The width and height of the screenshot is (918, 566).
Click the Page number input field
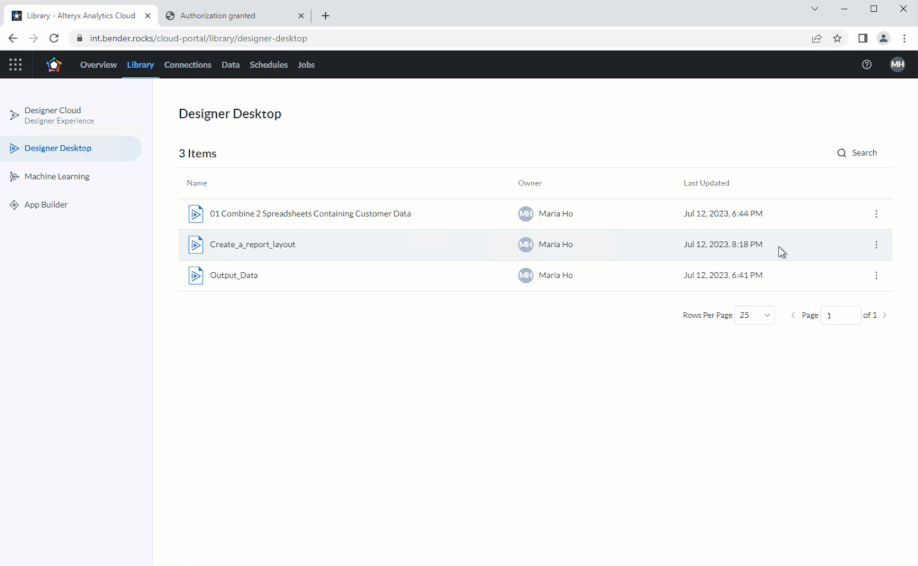[840, 315]
